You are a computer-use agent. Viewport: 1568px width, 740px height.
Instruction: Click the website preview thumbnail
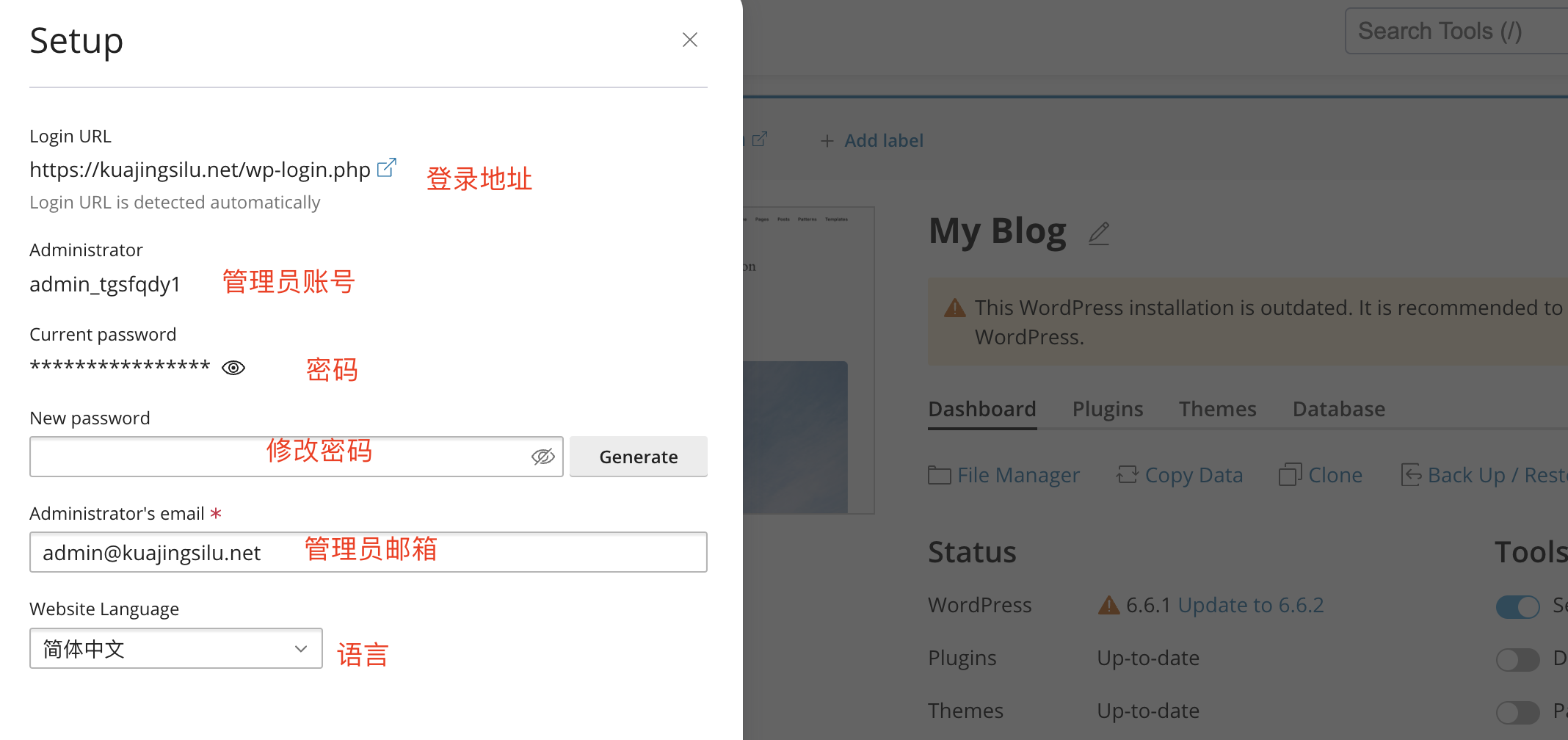click(808, 360)
